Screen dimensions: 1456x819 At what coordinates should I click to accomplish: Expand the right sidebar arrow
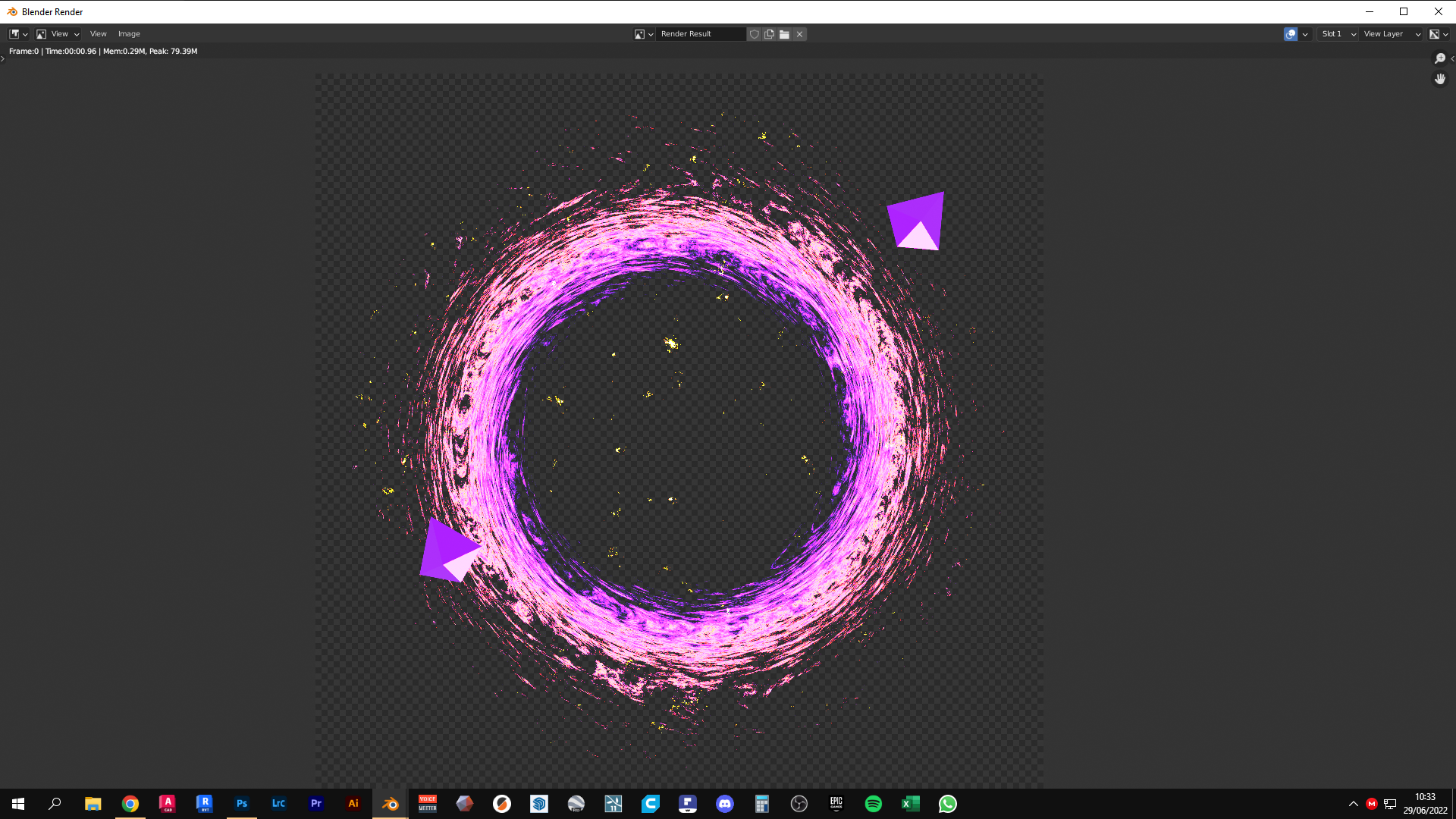click(1452, 58)
